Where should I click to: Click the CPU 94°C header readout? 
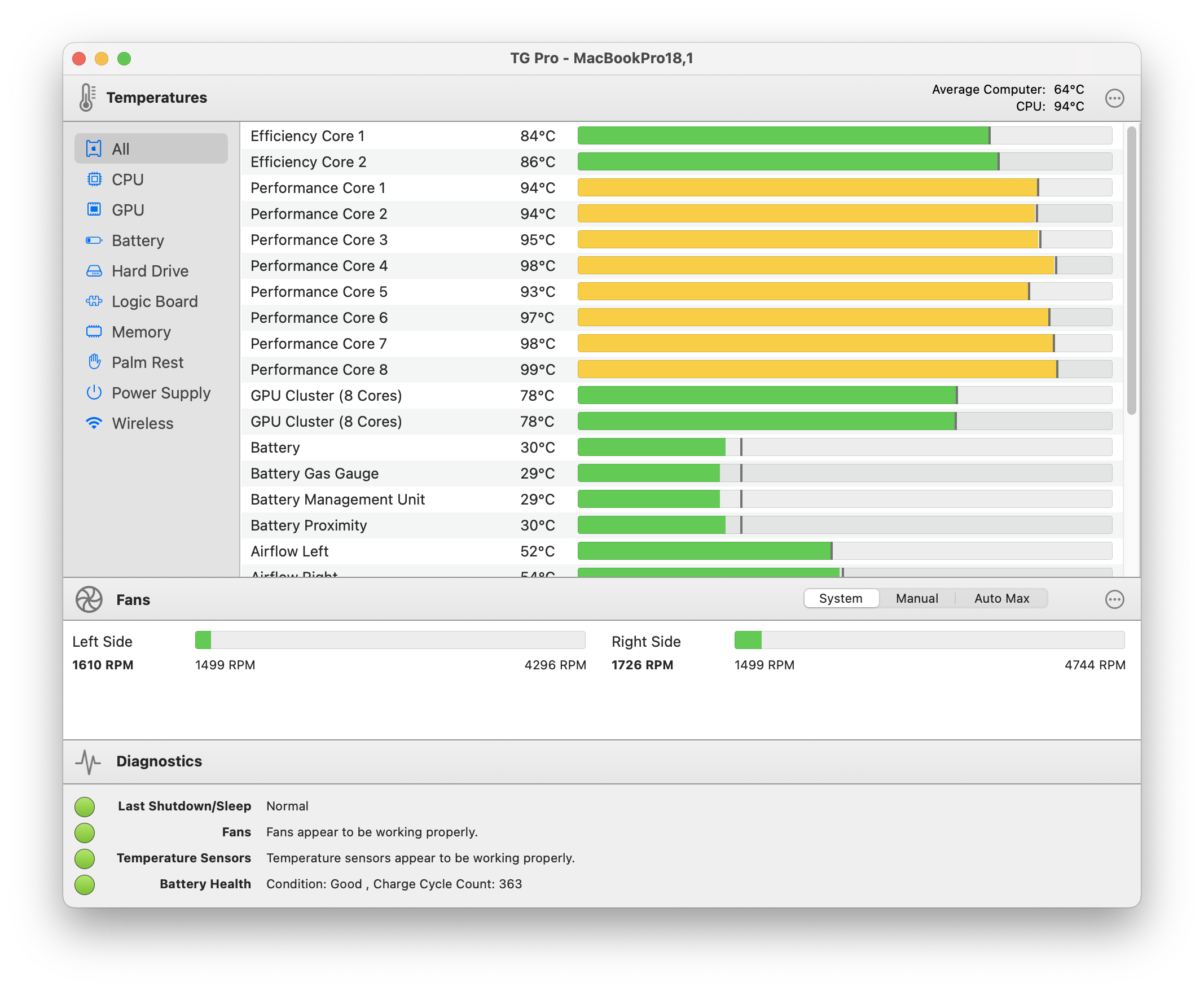pos(1049,106)
